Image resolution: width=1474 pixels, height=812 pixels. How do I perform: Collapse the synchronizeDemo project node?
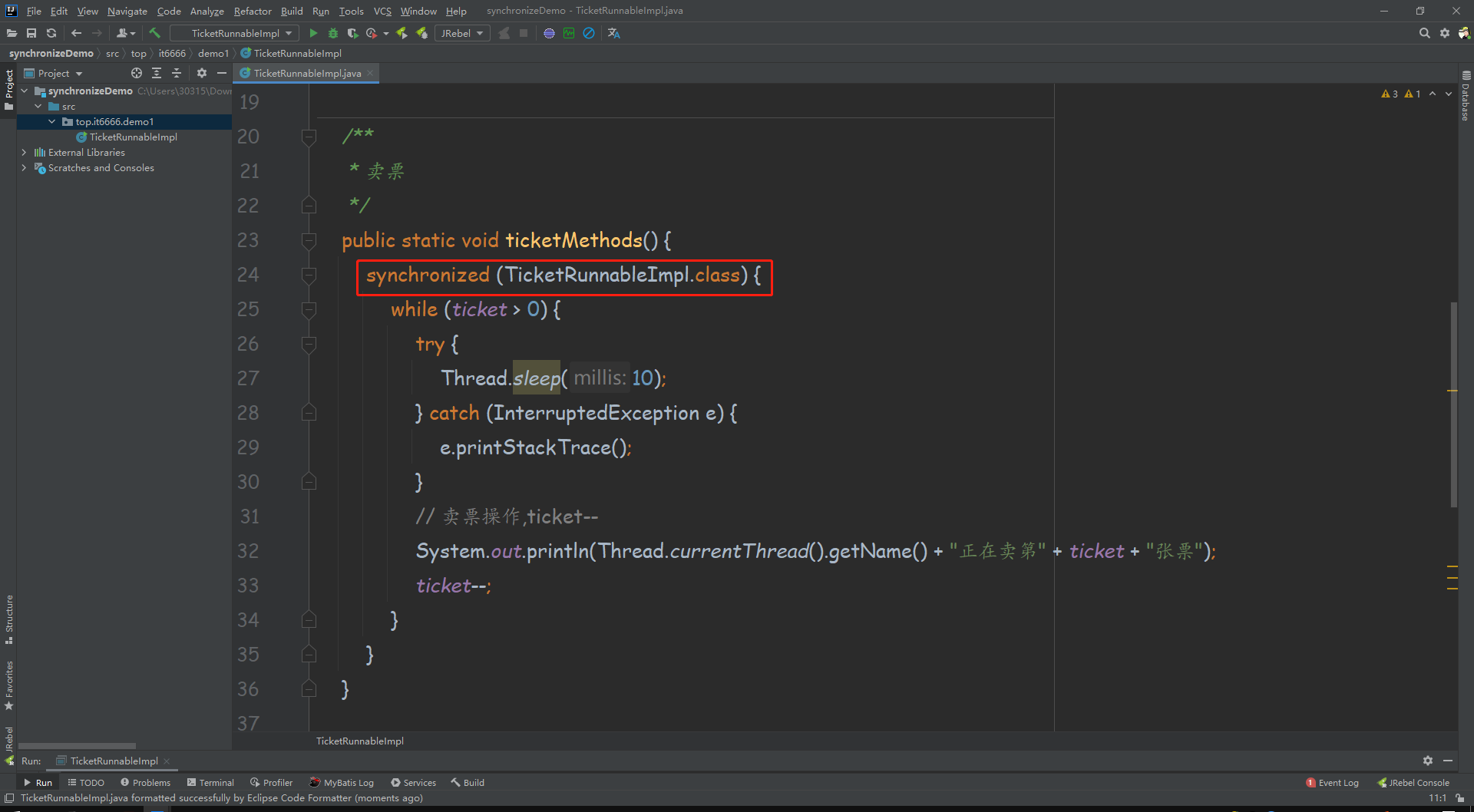25,91
